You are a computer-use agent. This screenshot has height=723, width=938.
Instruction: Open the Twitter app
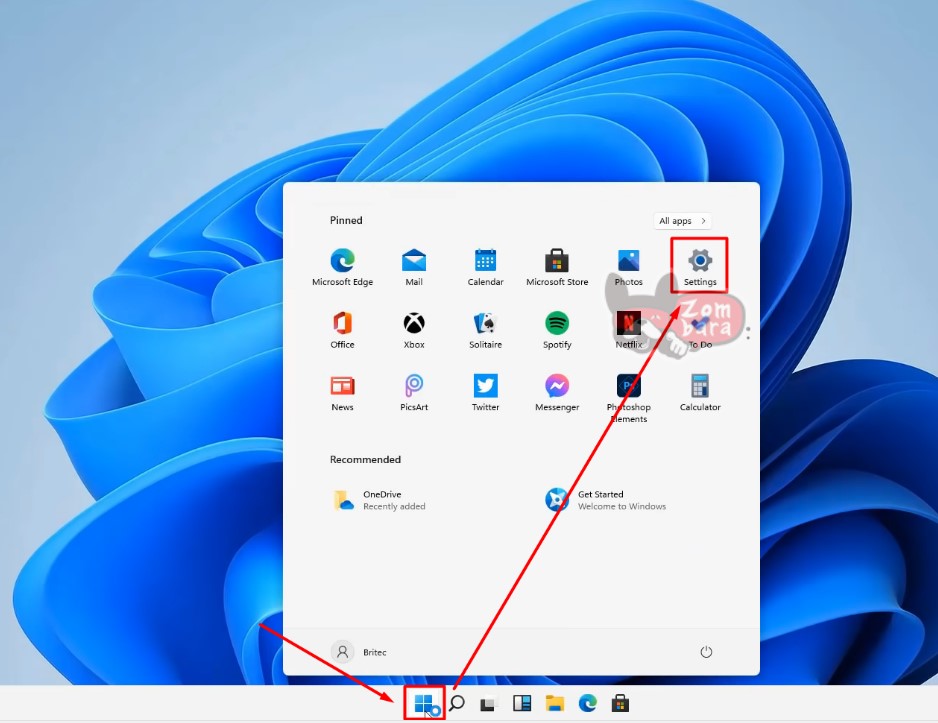(x=485, y=393)
